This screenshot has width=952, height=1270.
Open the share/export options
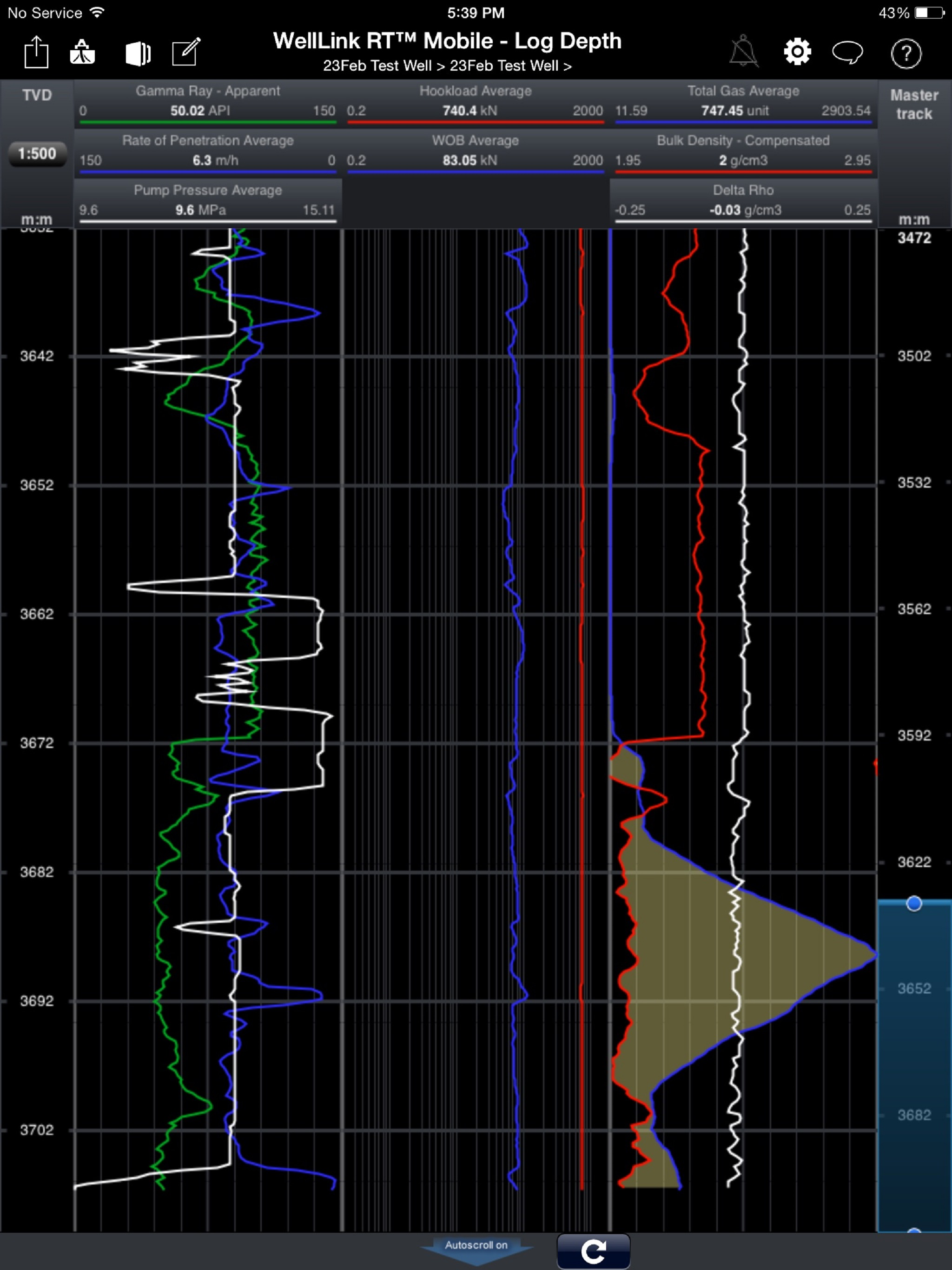click(37, 52)
